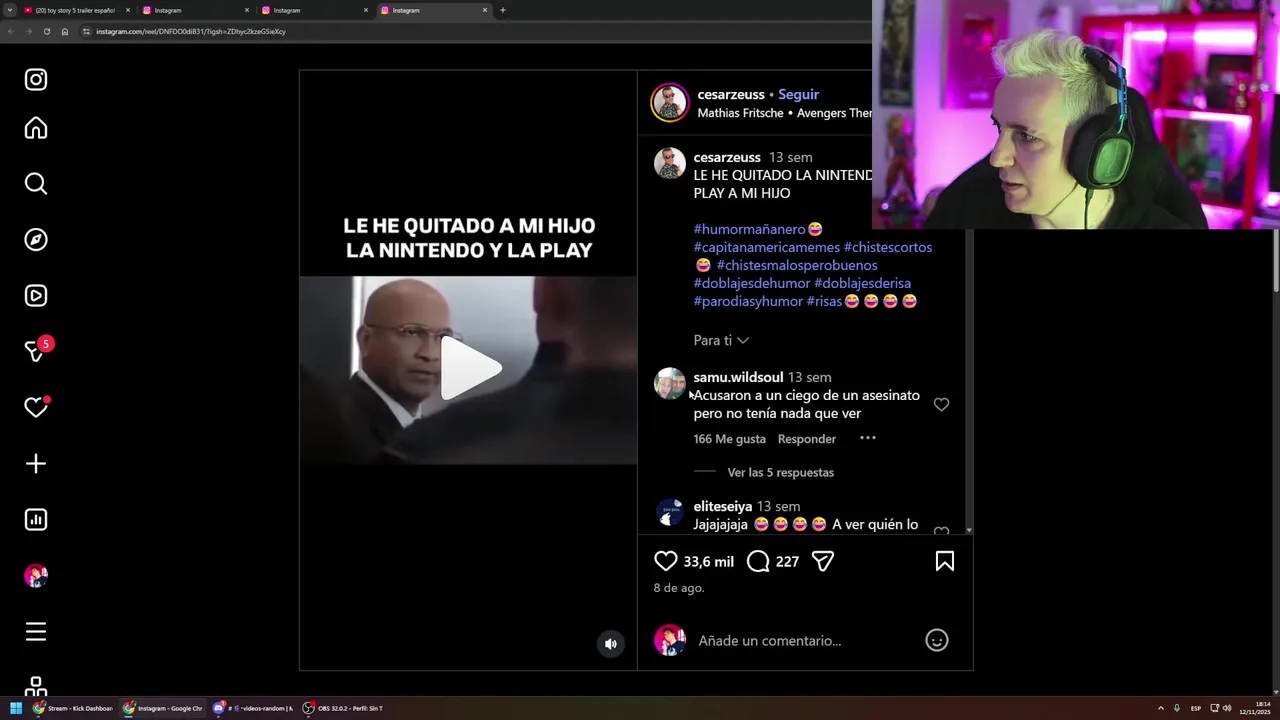Click hashtag #doblajesdehumor
1280x720 pixels.
tap(752, 283)
